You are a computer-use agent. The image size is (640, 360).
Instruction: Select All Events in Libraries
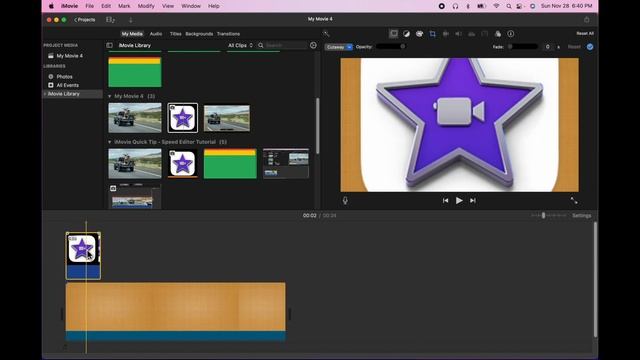67,85
